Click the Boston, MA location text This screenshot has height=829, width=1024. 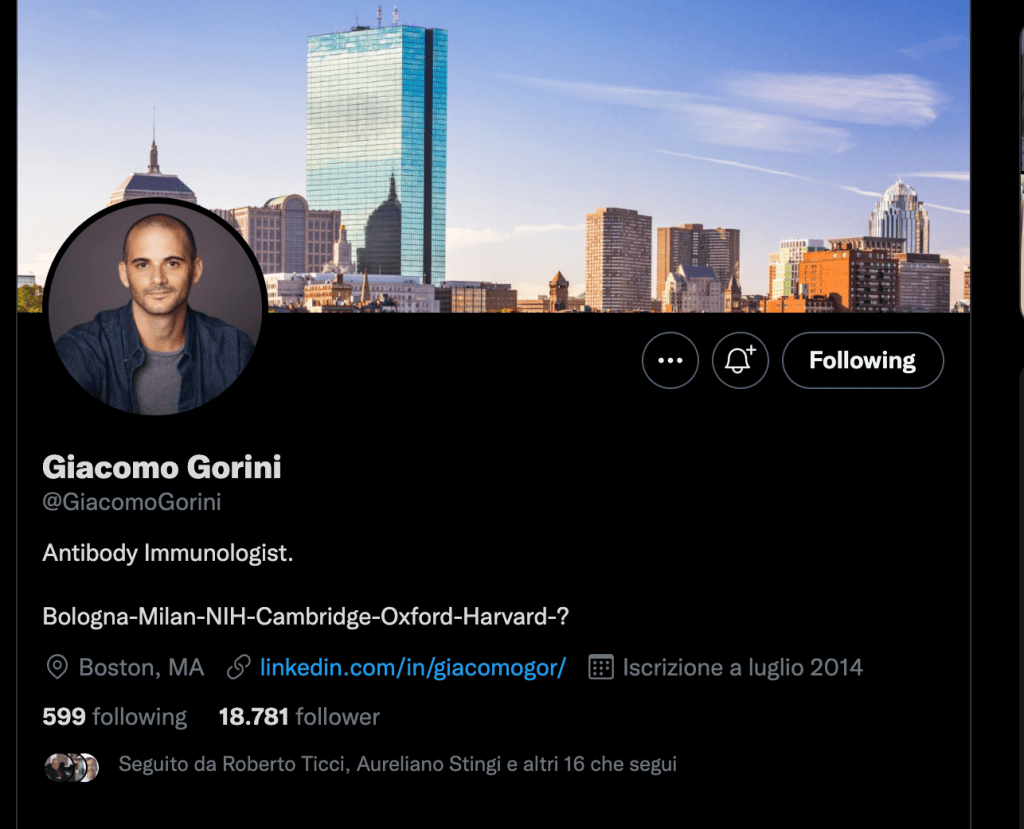pyautogui.click(x=142, y=668)
